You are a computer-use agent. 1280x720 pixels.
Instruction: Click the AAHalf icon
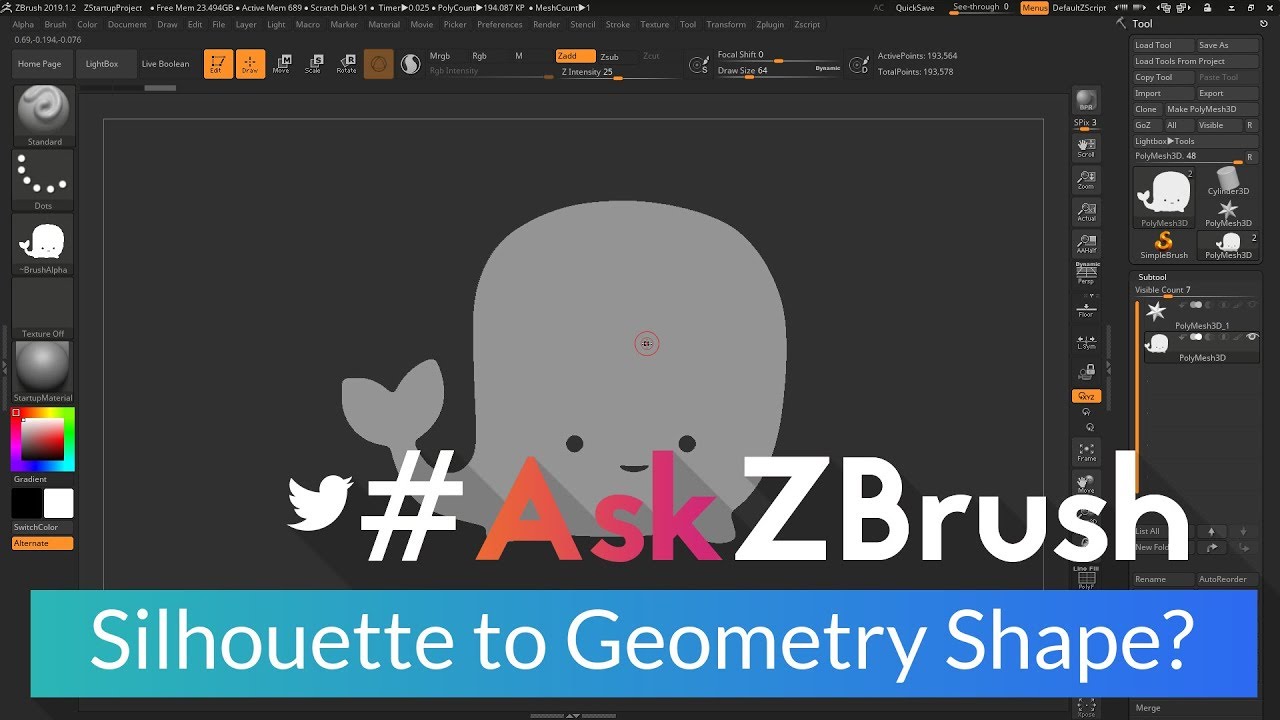coord(1086,244)
